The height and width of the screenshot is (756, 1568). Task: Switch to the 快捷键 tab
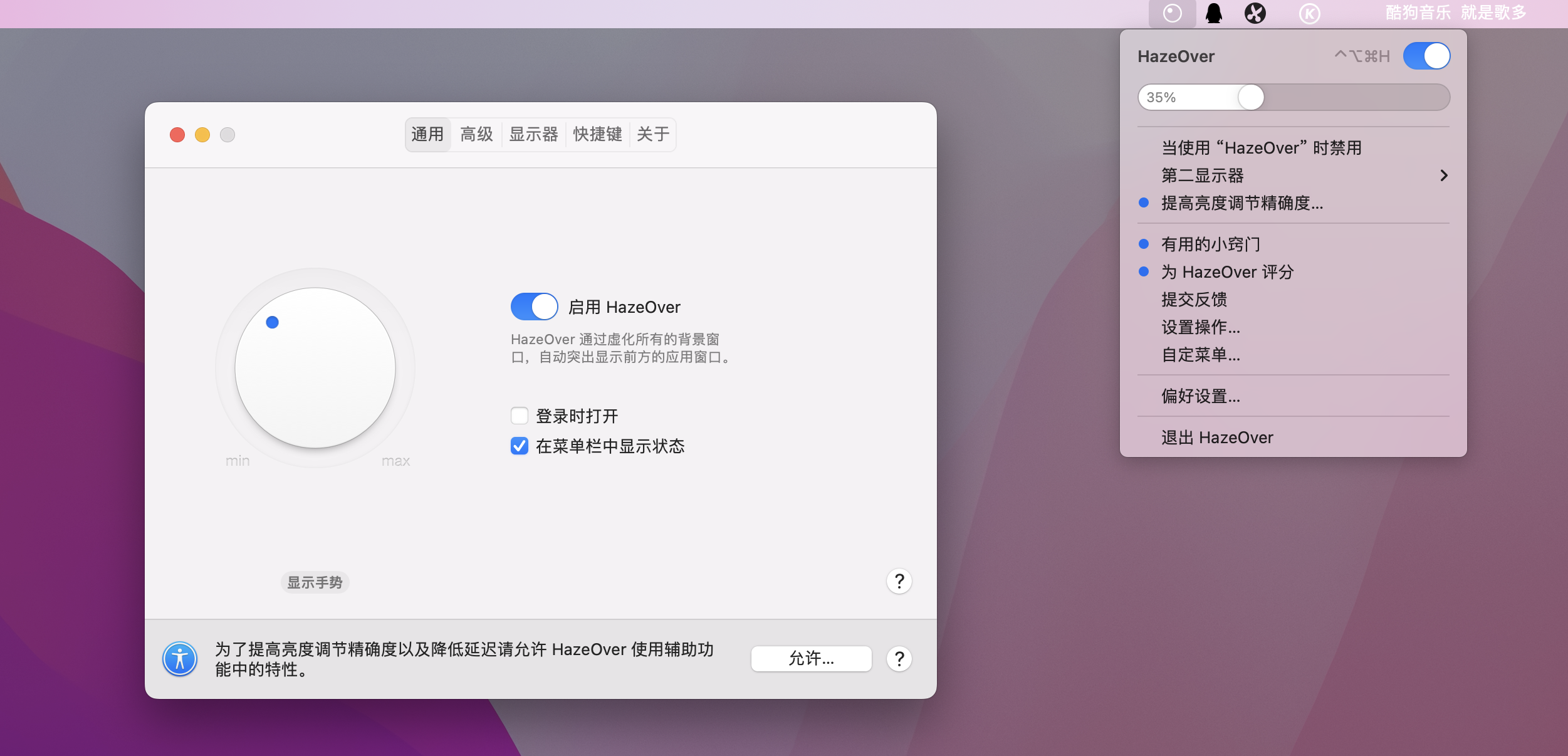coord(597,134)
